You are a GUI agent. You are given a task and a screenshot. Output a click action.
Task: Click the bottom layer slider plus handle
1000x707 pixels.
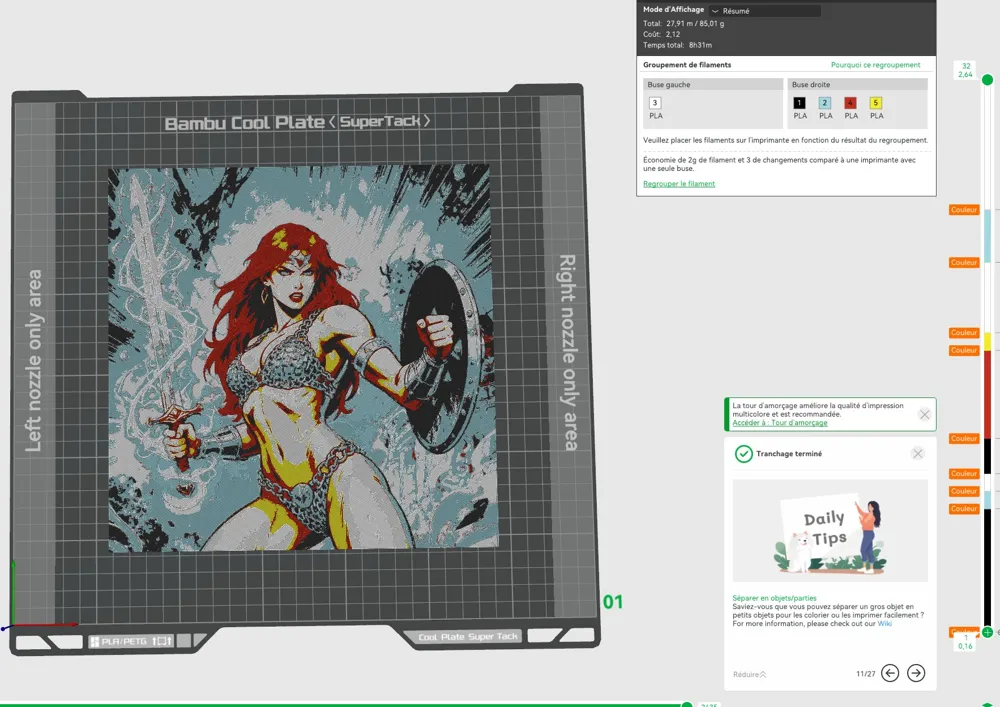tap(987, 632)
